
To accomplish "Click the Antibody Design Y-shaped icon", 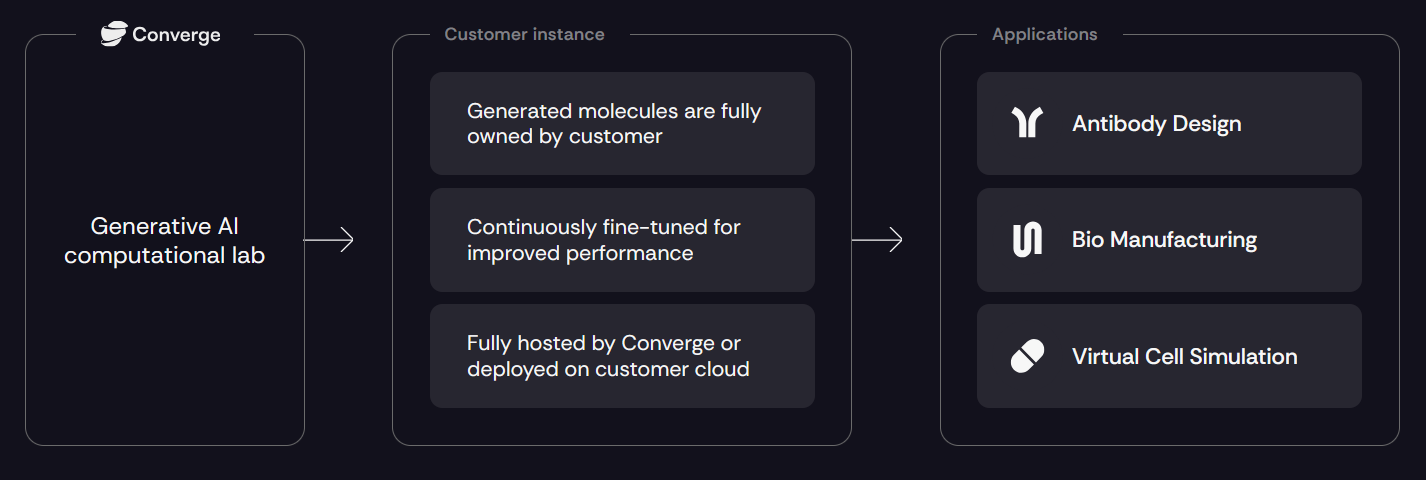I will [1027, 123].
